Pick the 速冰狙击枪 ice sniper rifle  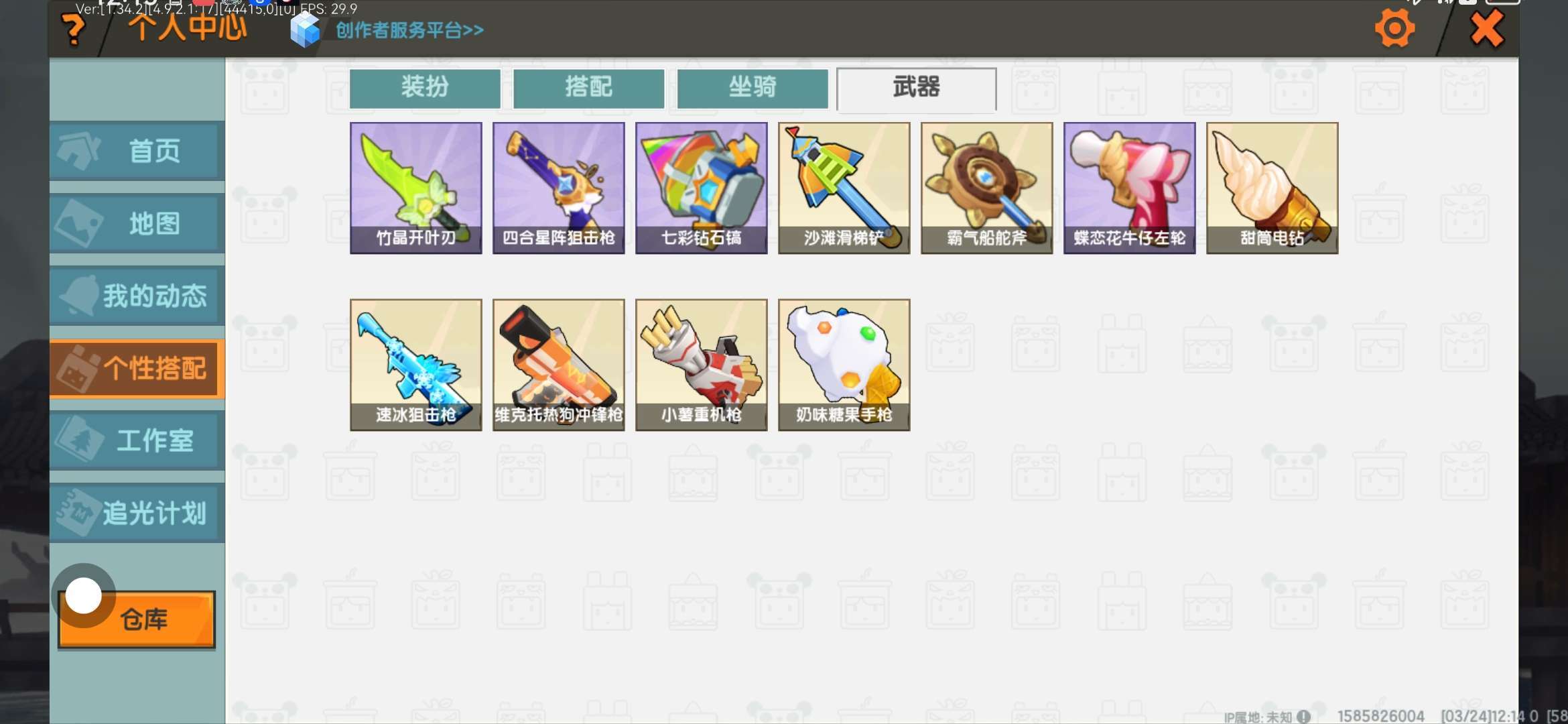415,365
